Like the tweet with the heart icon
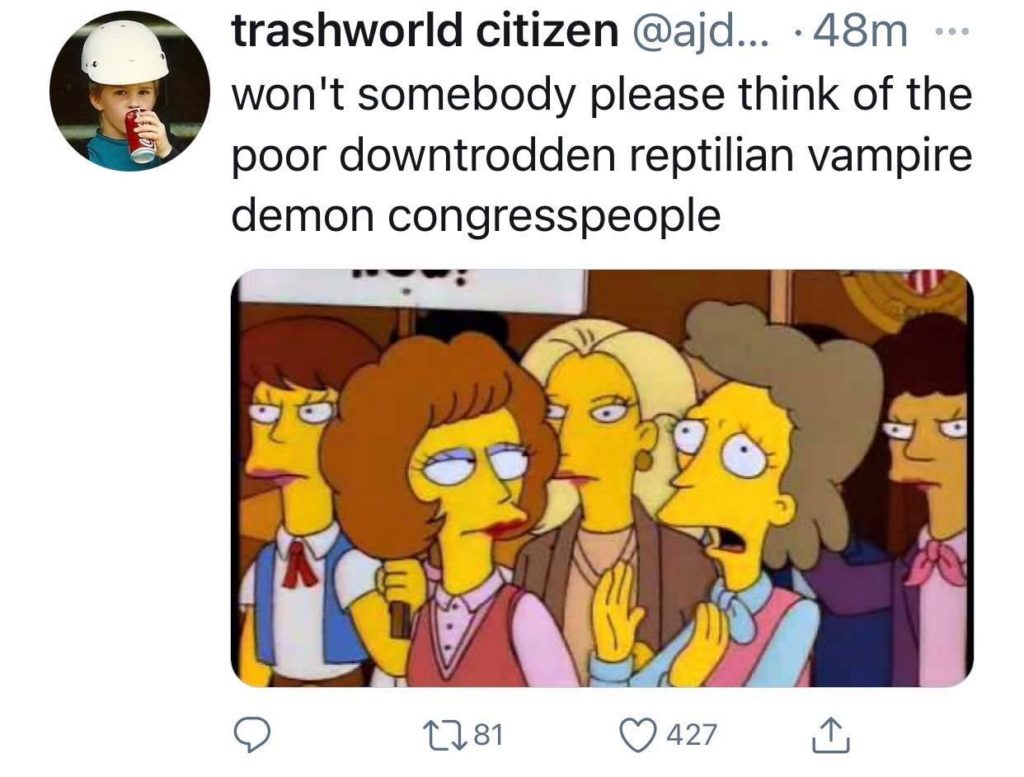 coord(637,735)
